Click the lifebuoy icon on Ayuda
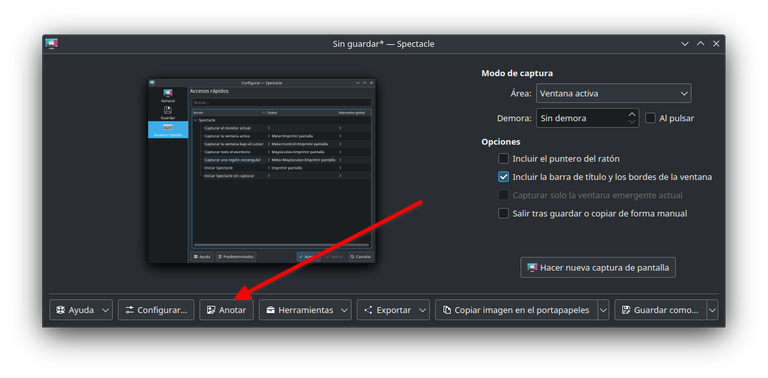768x378 pixels. click(x=61, y=310)
